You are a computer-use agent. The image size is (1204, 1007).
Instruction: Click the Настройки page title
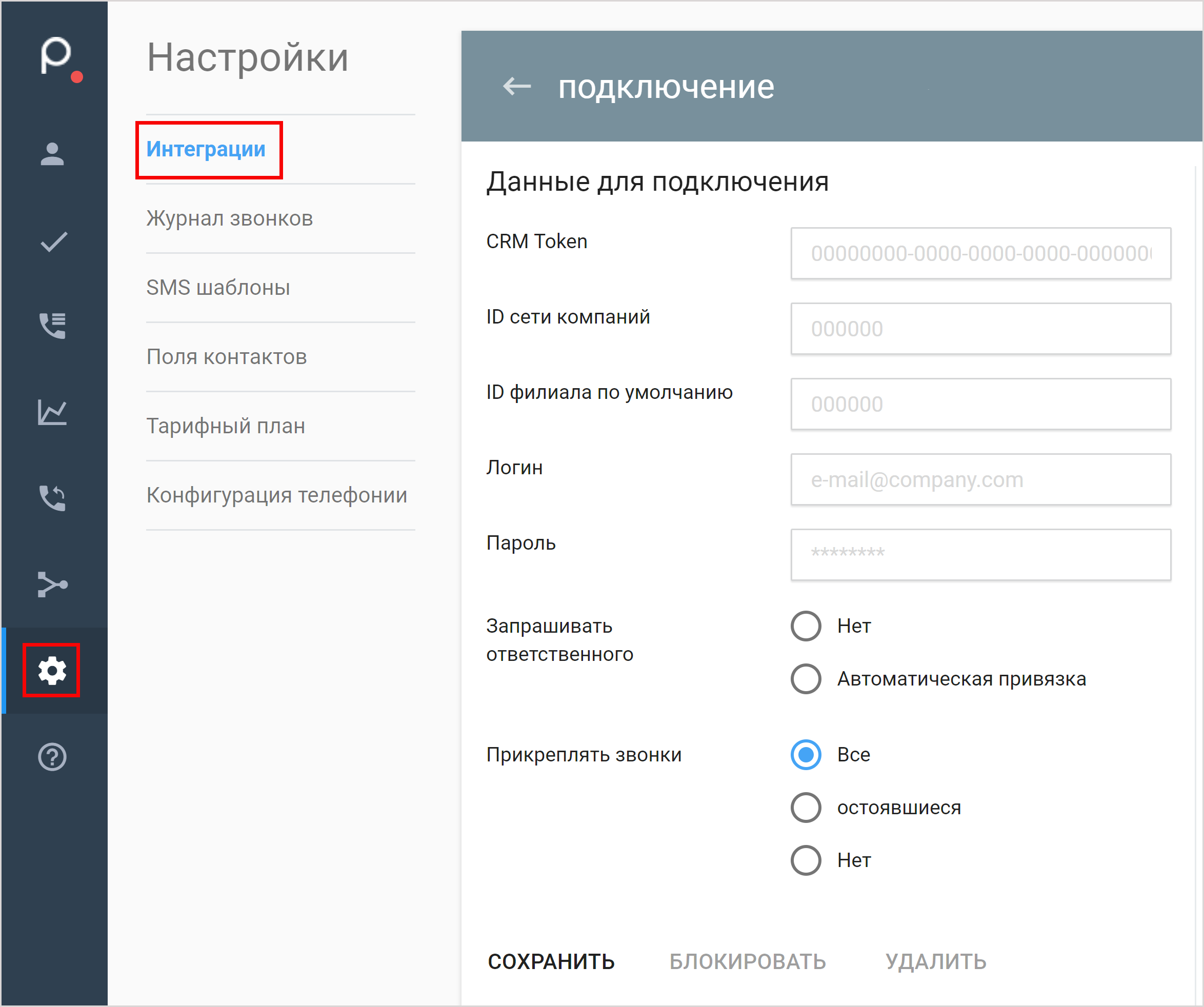click(x=248, y=57)
